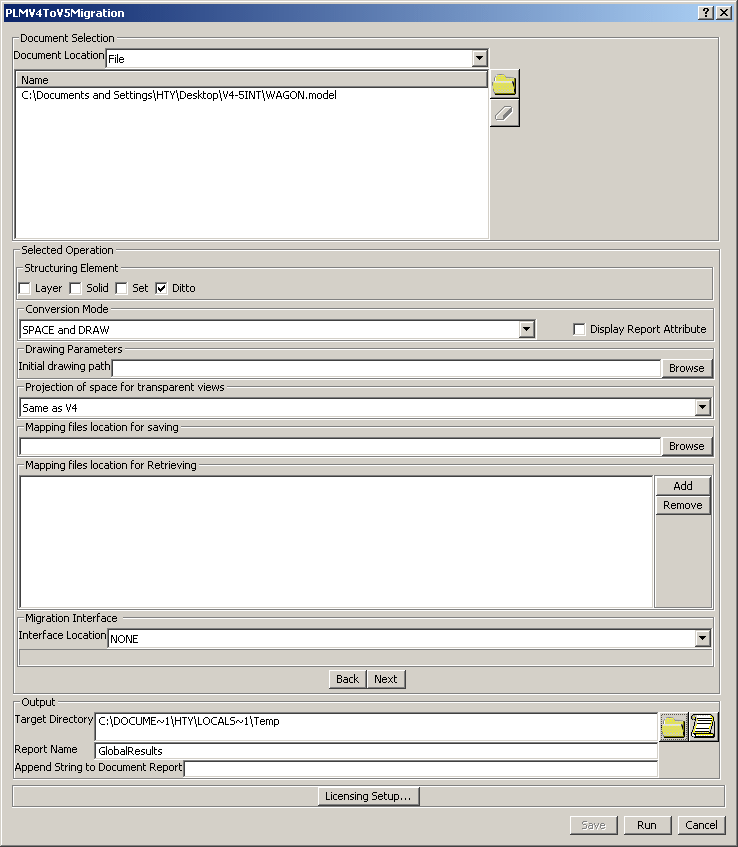Viewport: 738px width, 847px height.
Task: Enable the Layer checkbox
Action: coord(25,288)
